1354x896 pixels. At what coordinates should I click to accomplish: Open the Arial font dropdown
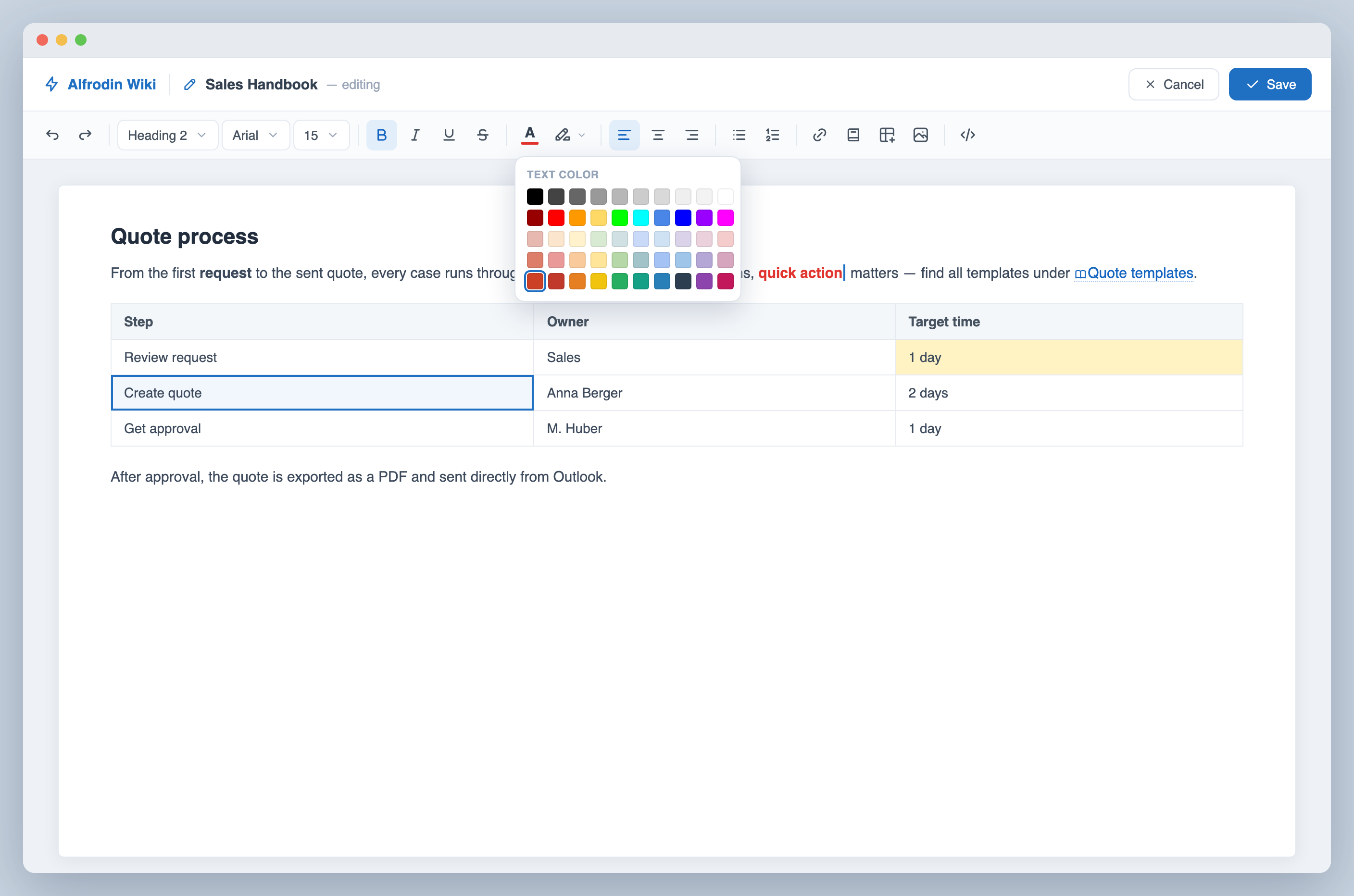tap(255, 135)
